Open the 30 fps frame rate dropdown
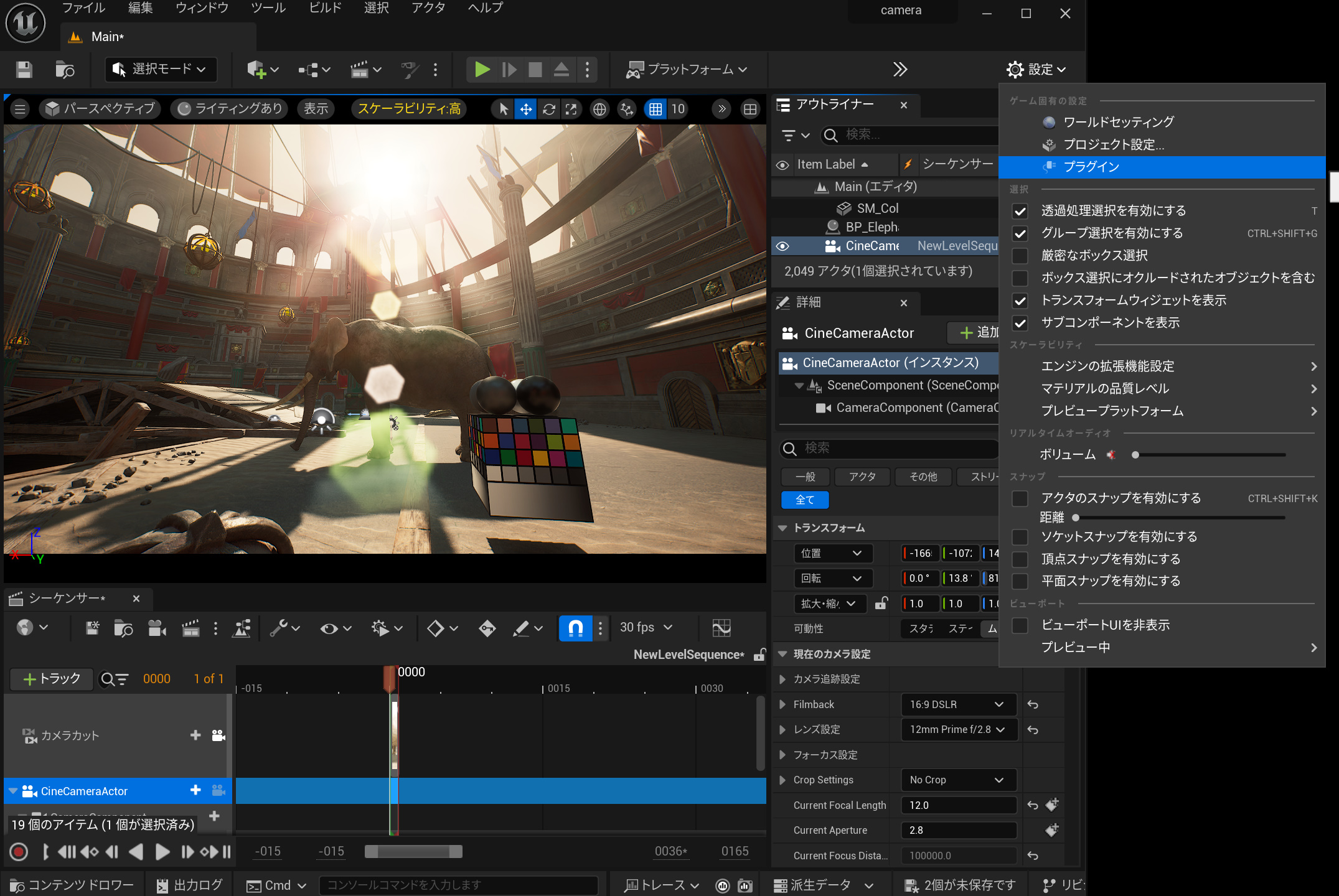This screenshot has width=1339, height=896. (x=646, y=627)
